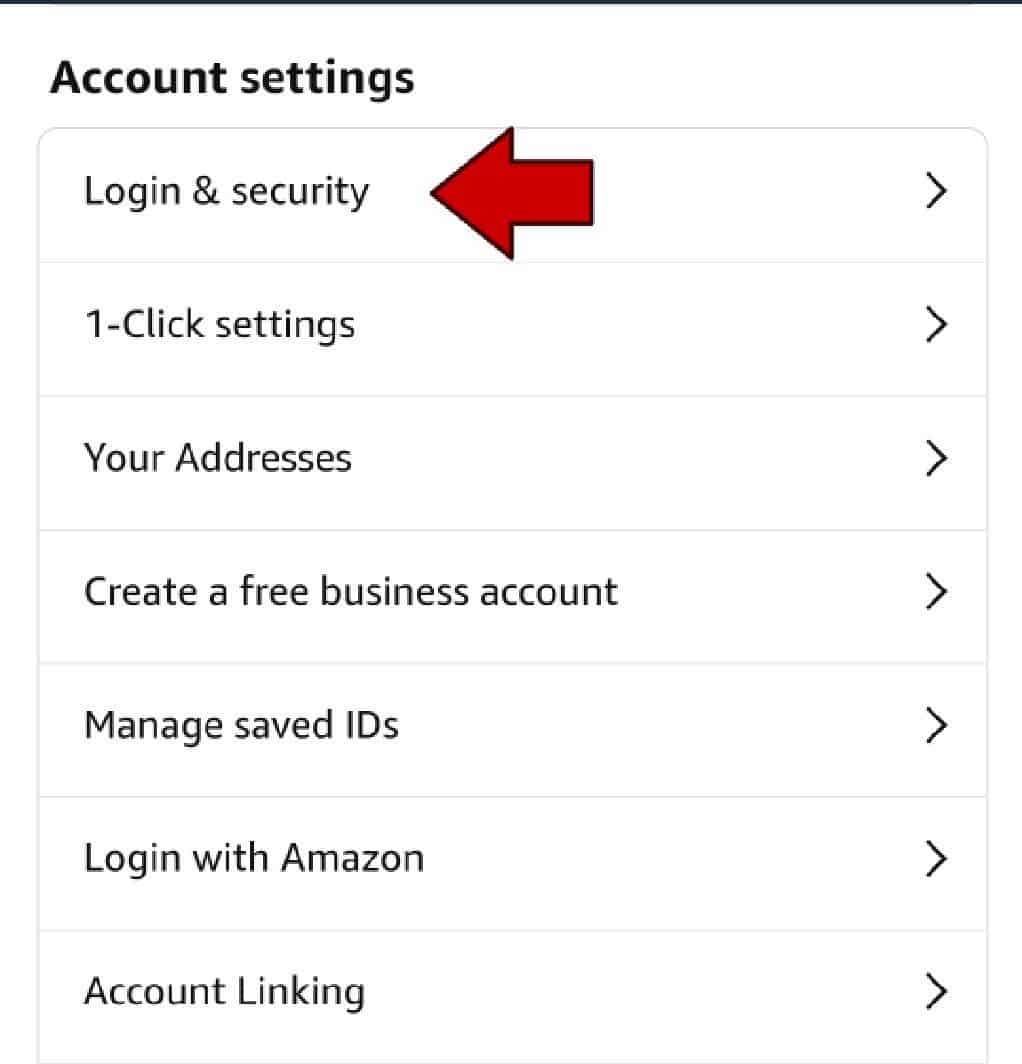Hit the Login with Amazon chevron

tap(935, 858)
